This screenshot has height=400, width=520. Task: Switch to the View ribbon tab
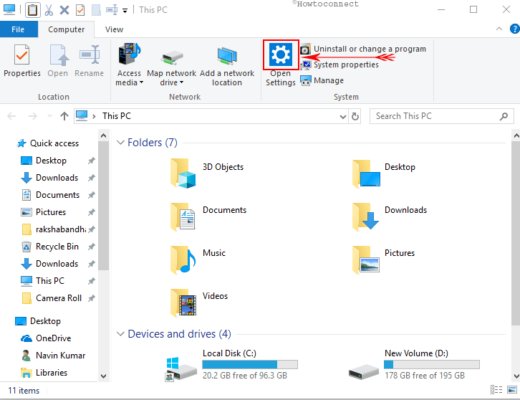pyautogui.click(x=114, y=29)
